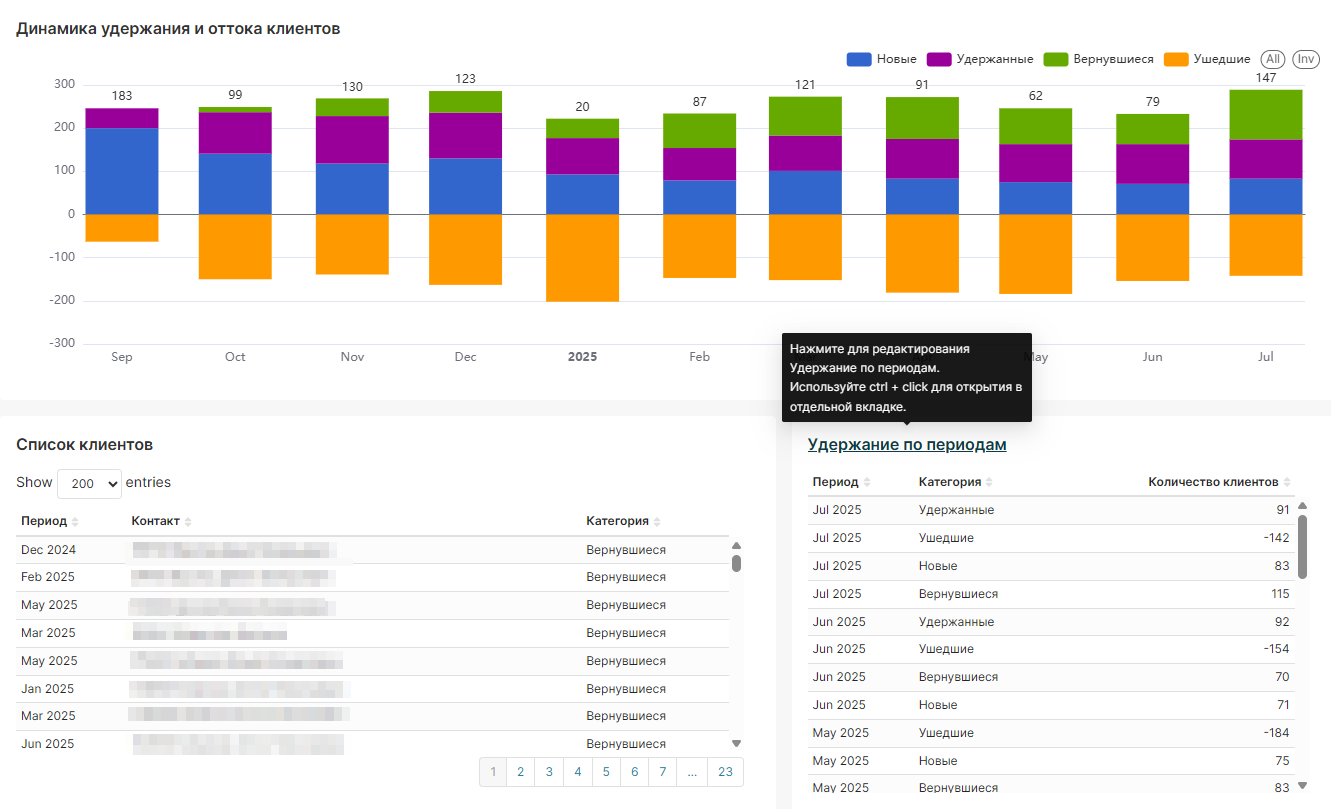Click Вернувшиеся in the Dec 2024 client row

[626, 550]
